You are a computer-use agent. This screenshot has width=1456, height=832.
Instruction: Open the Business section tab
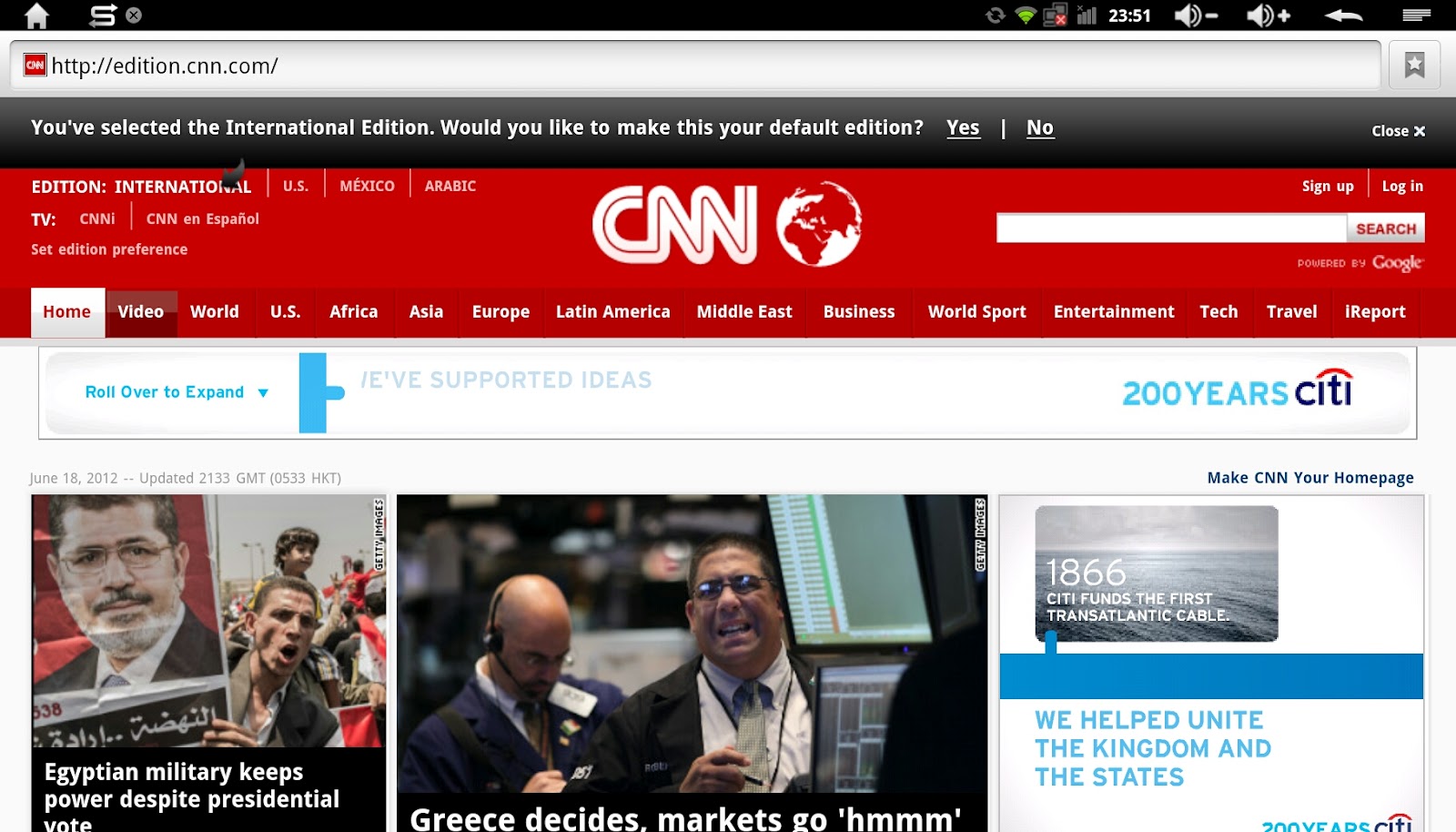pos(859,312)
